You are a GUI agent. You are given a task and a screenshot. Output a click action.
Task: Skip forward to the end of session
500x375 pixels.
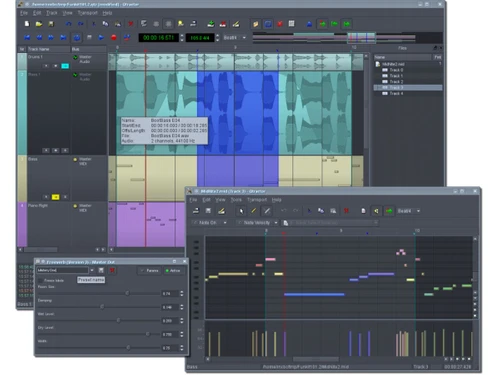click(x=63, y=38)
